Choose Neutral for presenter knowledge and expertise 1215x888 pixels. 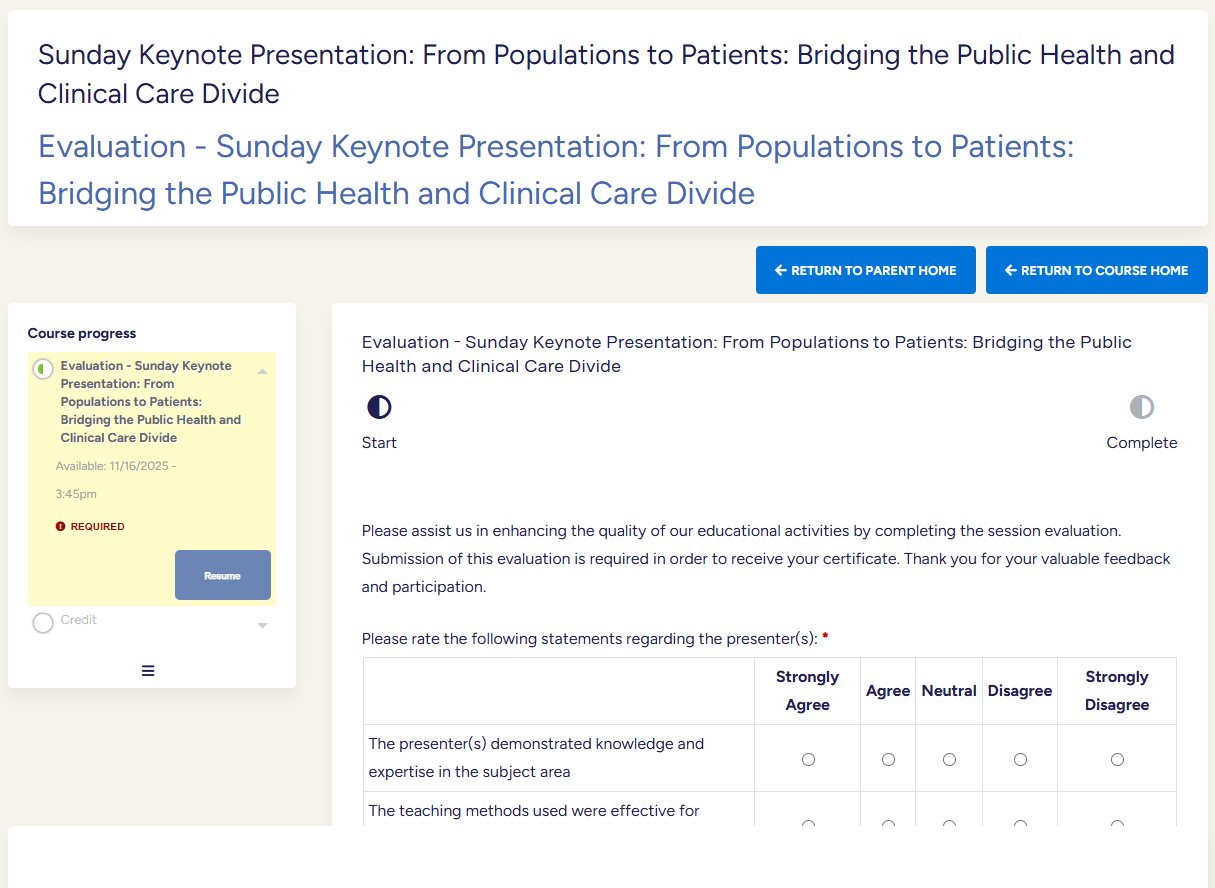pos(949,760)
